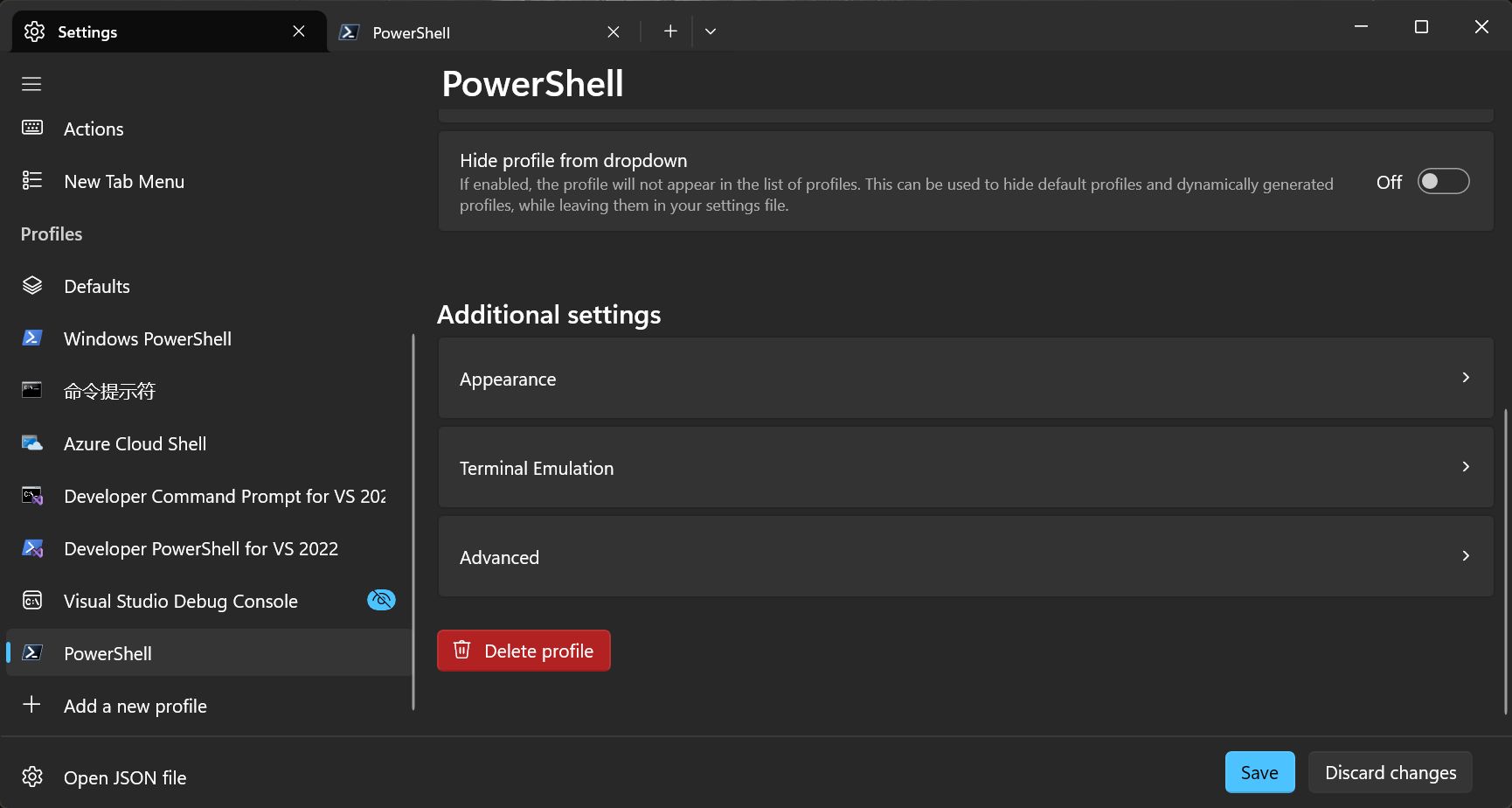Image resolution: width=1512 pixels, height=808 pixels.
Task: Expand the Terminal Emulation section
Action: coord(966,467)
